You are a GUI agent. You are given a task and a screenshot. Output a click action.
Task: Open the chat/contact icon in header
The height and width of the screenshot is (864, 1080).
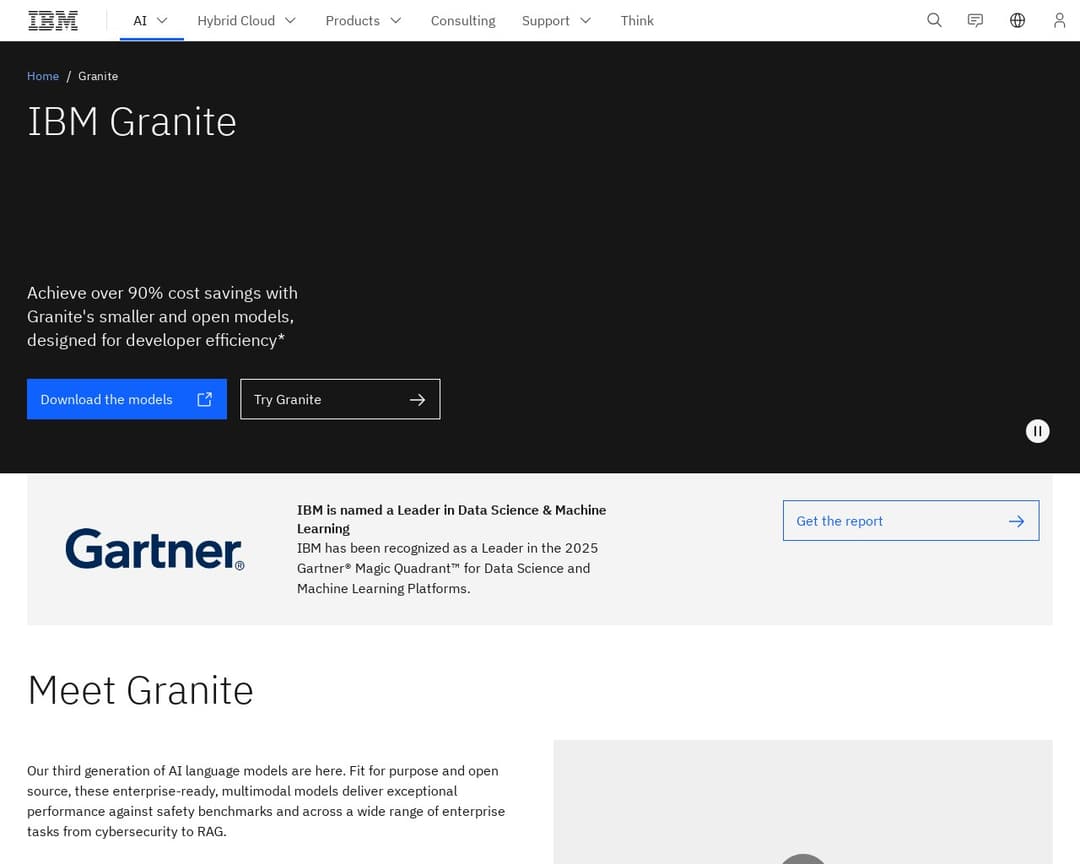click(x=975, y=21)
